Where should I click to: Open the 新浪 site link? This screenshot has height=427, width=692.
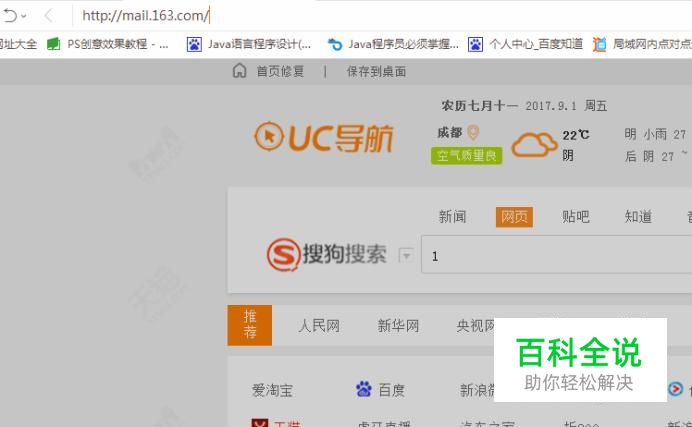[477, 390]
